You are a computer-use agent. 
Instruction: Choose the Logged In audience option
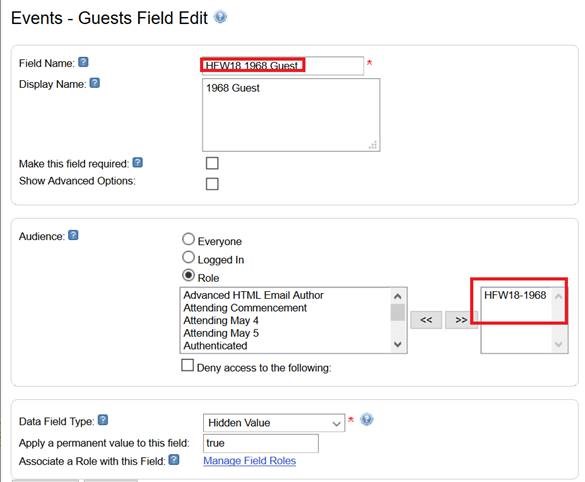pos(188,257)
